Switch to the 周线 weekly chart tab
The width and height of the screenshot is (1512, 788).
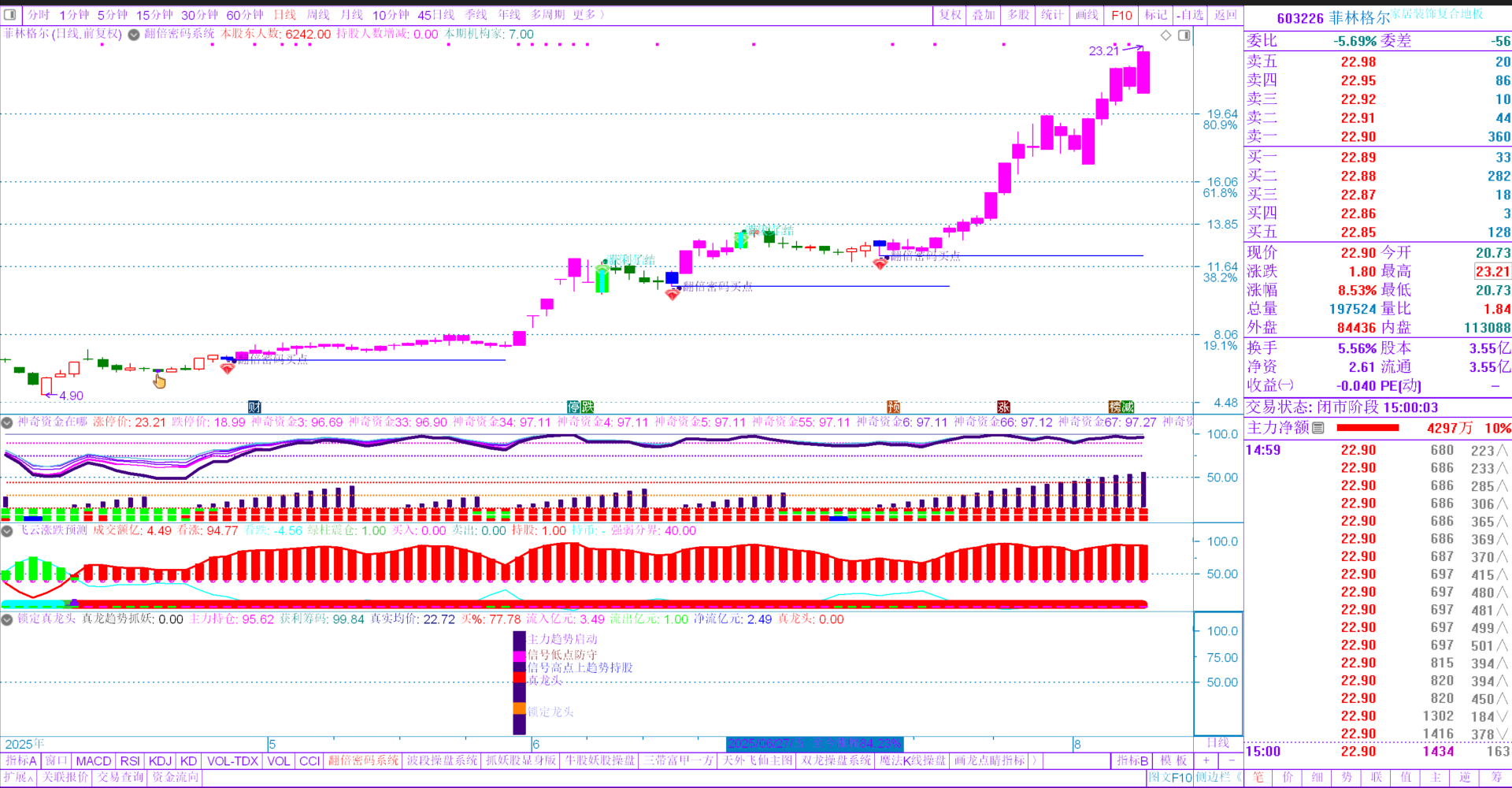[x=318, y=14]
